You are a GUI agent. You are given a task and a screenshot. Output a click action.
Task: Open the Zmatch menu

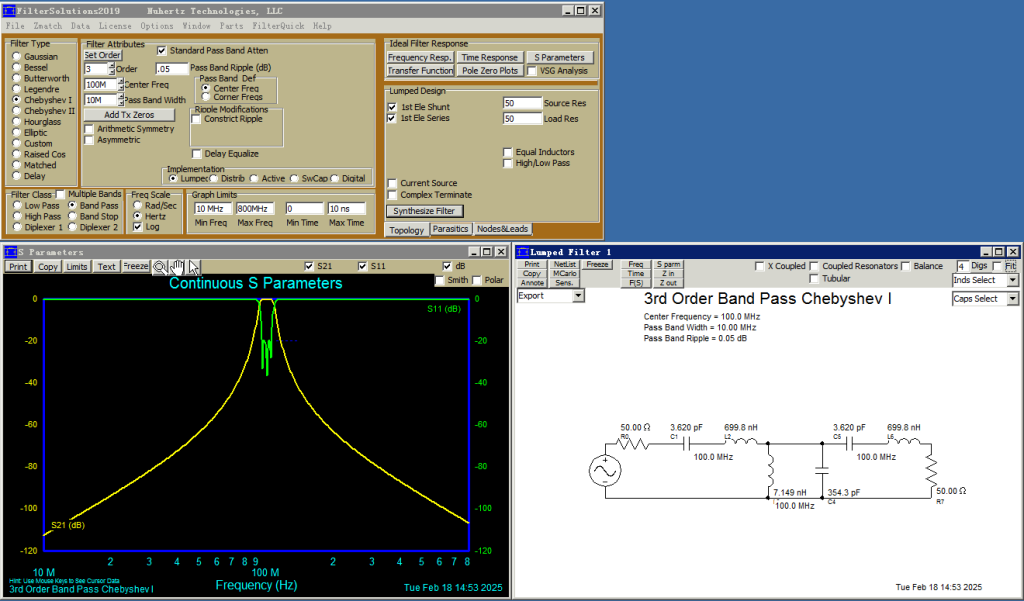click(48, 26)
